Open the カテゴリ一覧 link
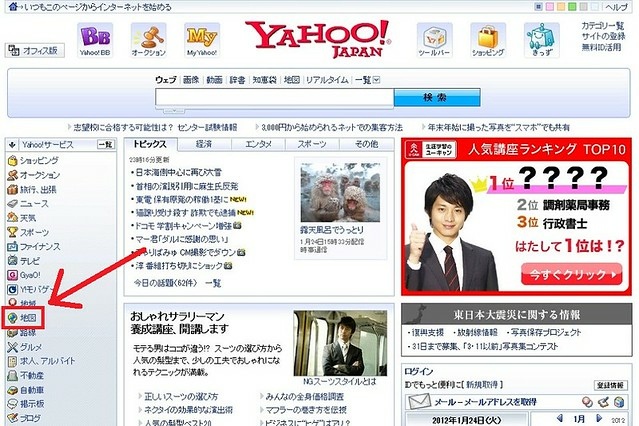This screenshot has width=639, height=426. point(603,26)
